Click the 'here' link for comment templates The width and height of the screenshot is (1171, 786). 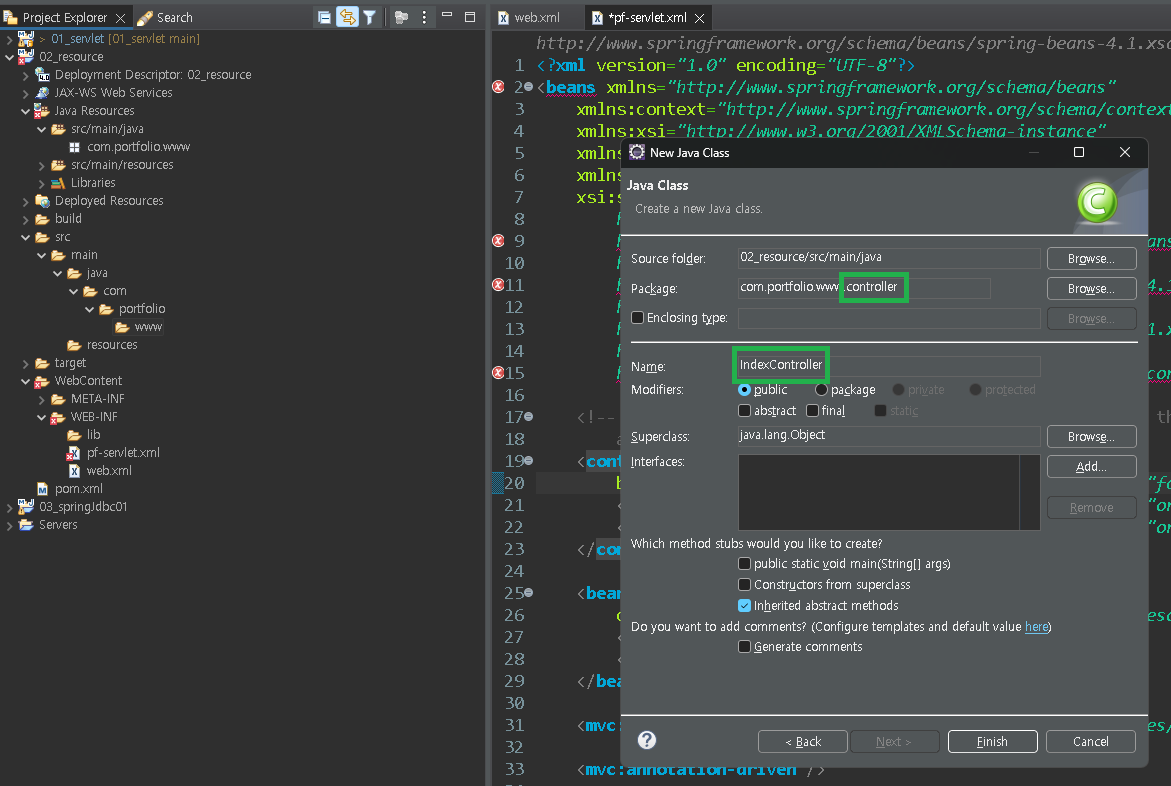point(1036,627)
